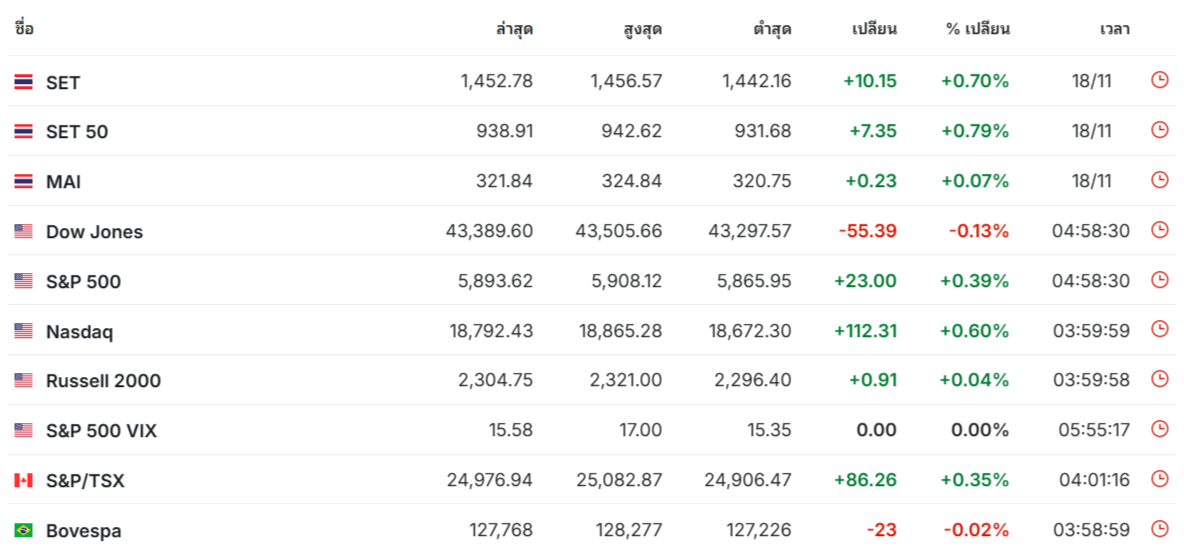Sort by the % เปลี่ยน column header
1184x549 pixels.
click(977, 29)
